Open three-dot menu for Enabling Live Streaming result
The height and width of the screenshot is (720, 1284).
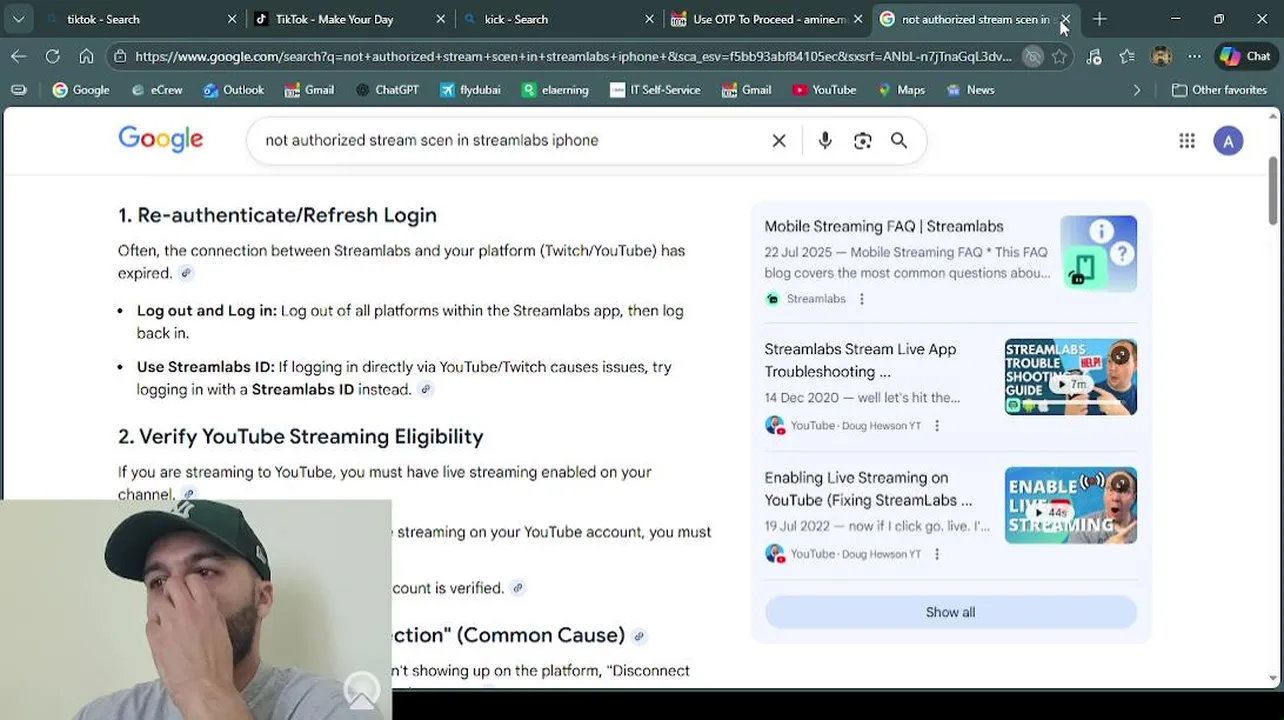(937, 554)
